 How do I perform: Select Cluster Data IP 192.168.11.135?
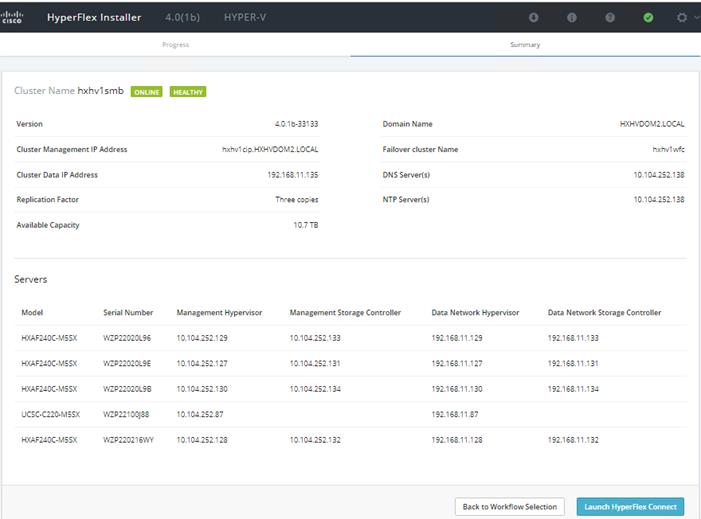click(x=293, y=175)
